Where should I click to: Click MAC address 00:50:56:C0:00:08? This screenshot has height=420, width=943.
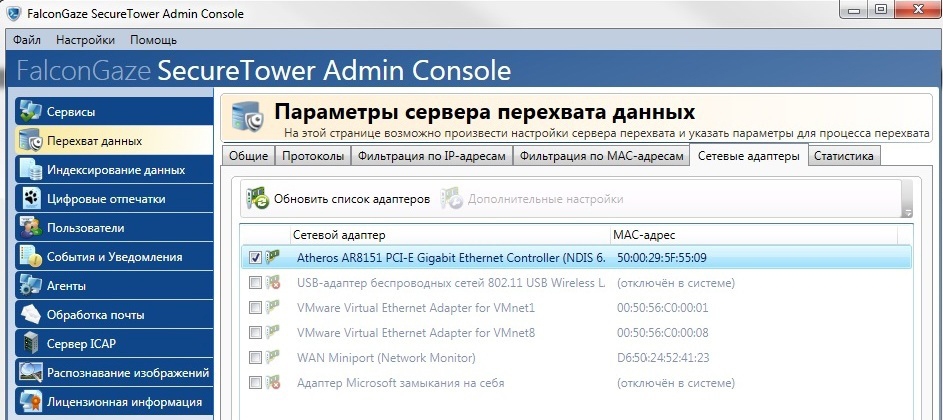(x=662, y=333)
